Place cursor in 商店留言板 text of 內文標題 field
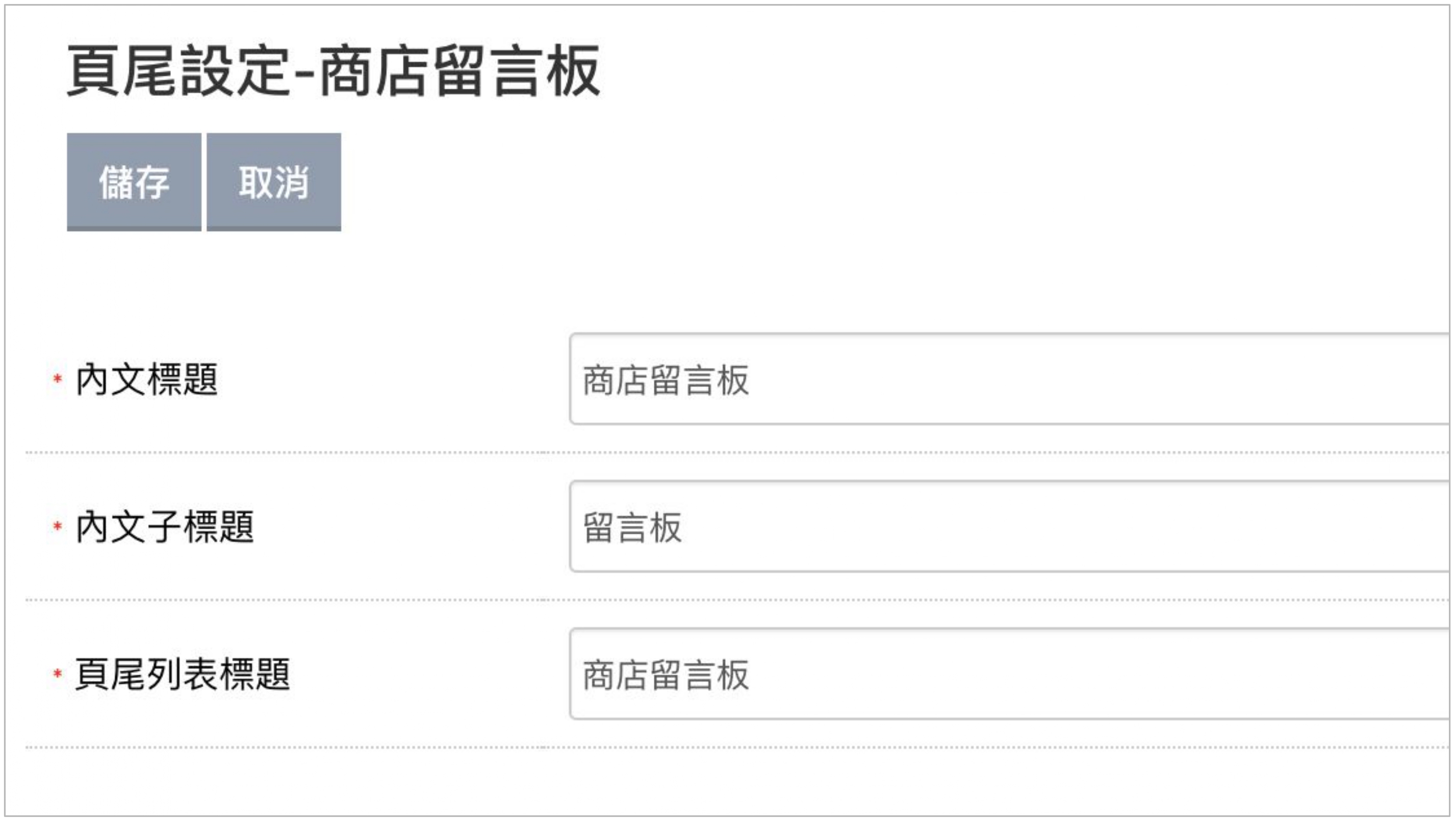Viewport: 1456px width, 823px height. (666, 380)
